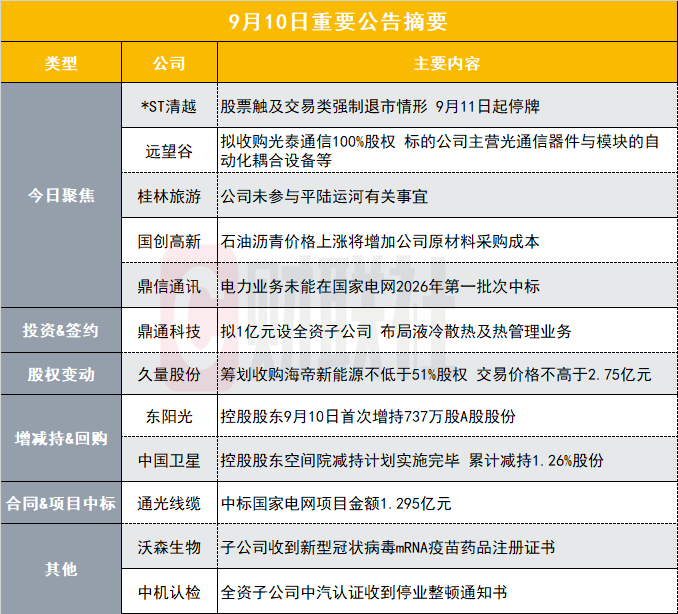Screen dimensions: 678x614
Task: Select company cell '鼎通科技'
Action: click(169, 331)
